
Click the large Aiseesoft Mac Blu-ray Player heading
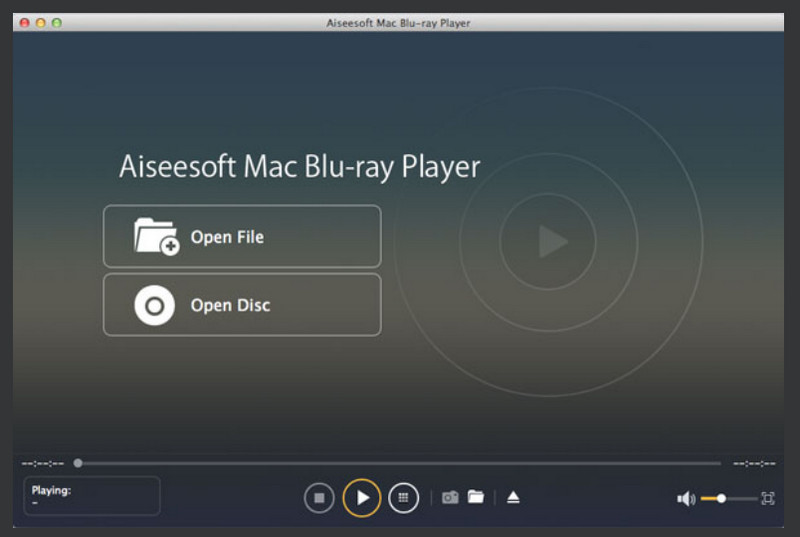coord(299,167)
